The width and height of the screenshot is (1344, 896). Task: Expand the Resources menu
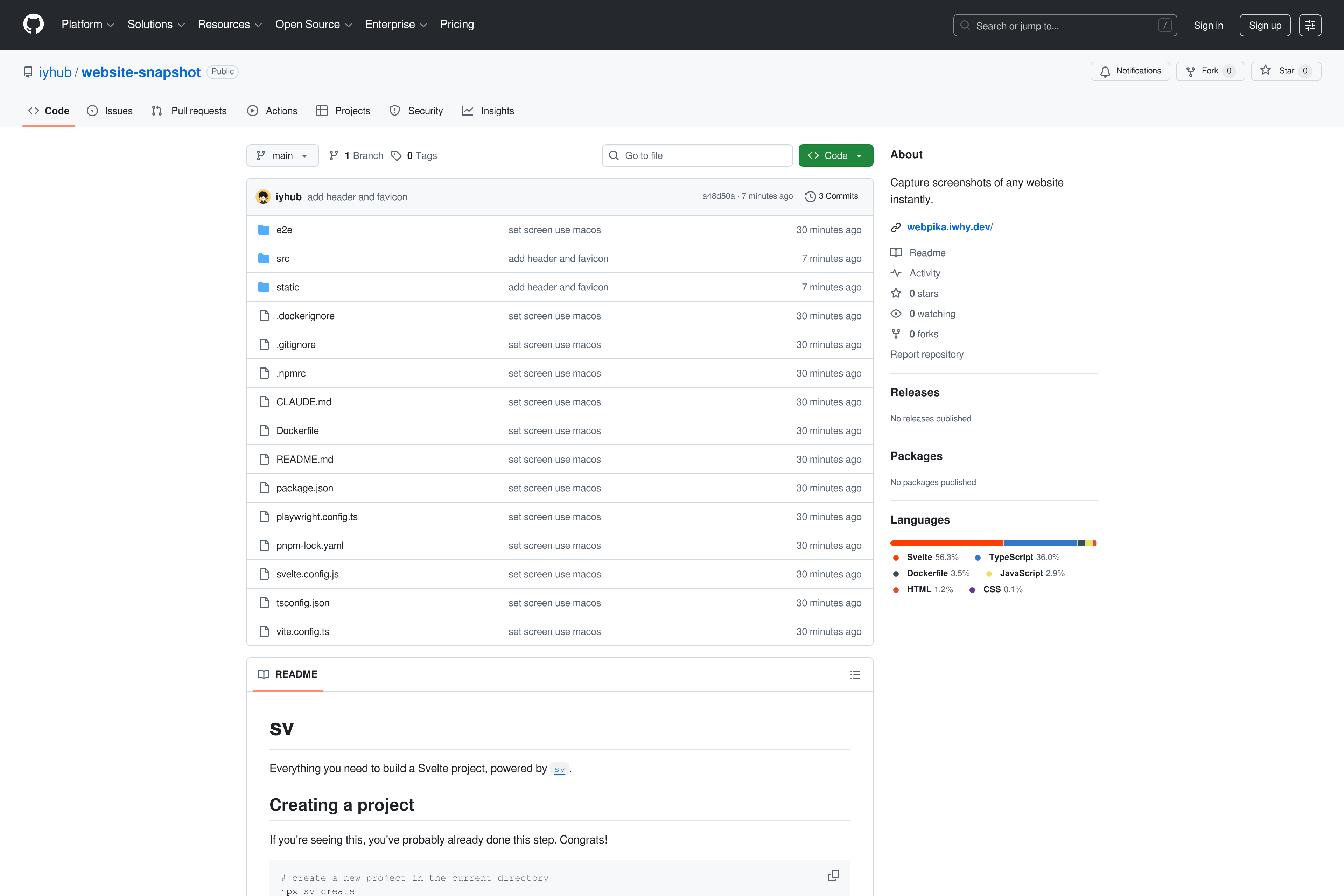click(230, 24)
